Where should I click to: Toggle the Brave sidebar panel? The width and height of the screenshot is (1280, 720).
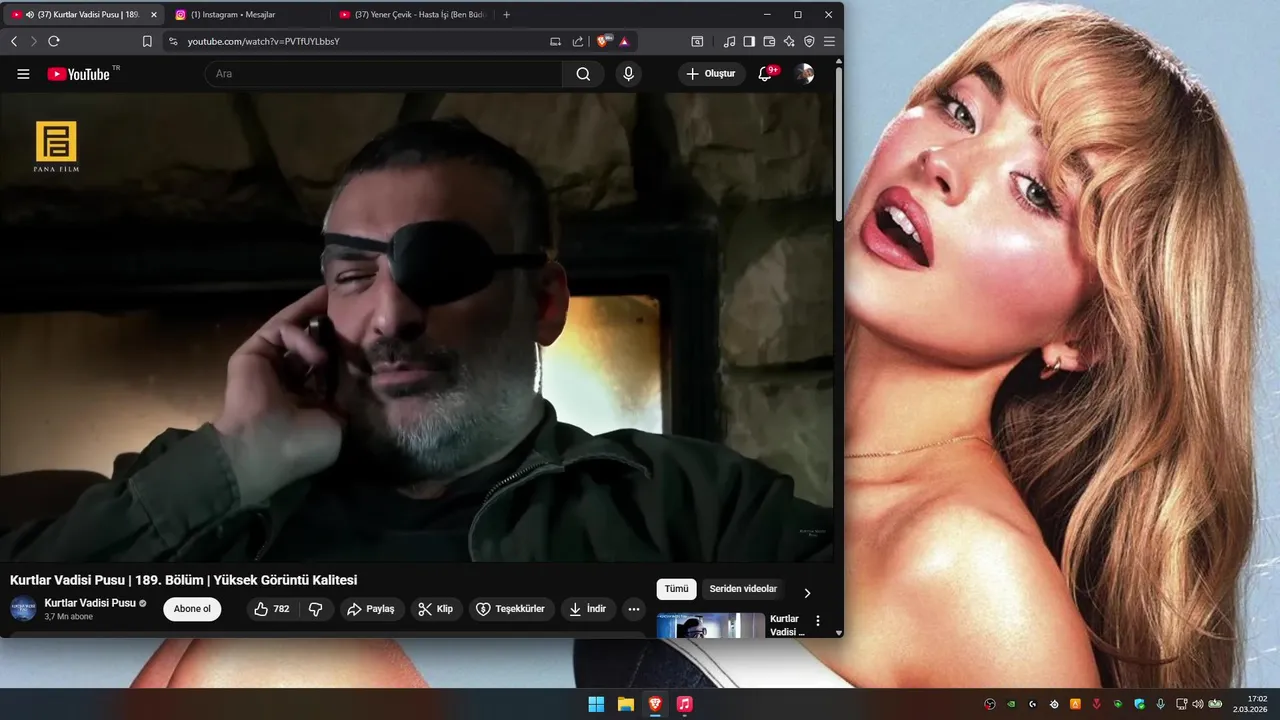coord(749,41)
